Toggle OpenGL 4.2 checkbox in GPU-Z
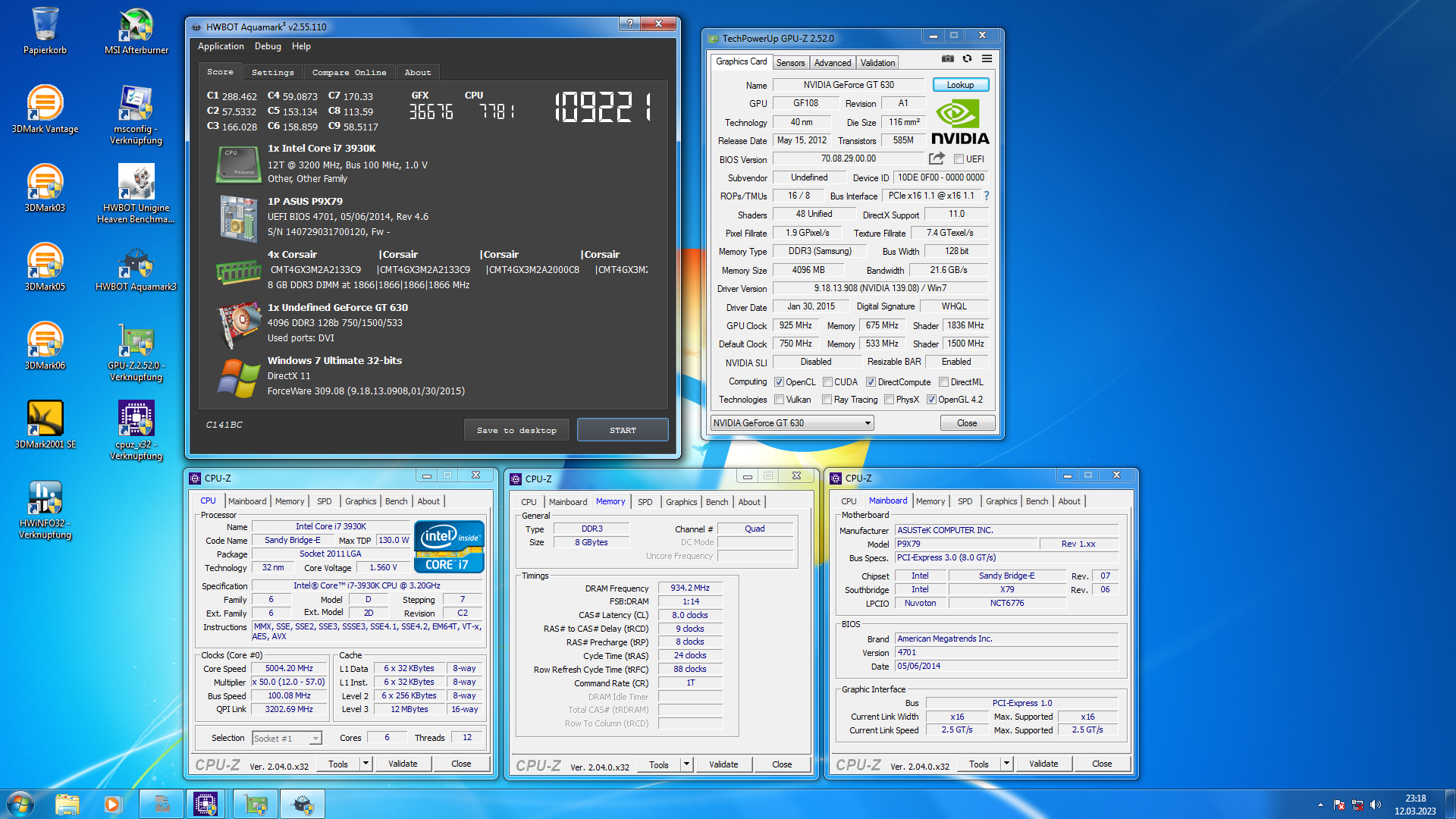 pos(931,400)
